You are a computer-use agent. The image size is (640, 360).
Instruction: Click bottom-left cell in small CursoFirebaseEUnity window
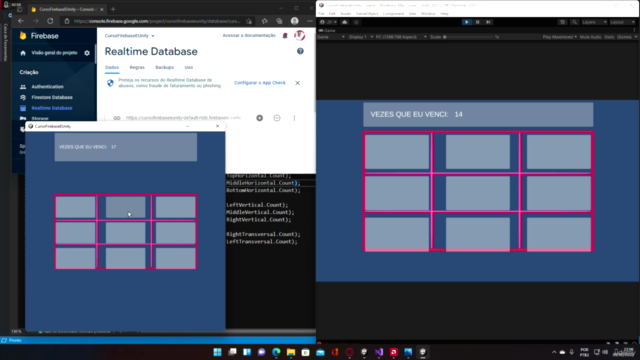[x=76, y=258]
